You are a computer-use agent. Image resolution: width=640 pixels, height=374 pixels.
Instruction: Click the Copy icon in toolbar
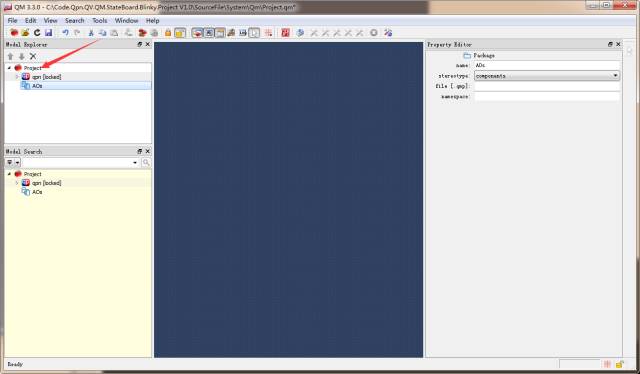[x=102, y=33]
